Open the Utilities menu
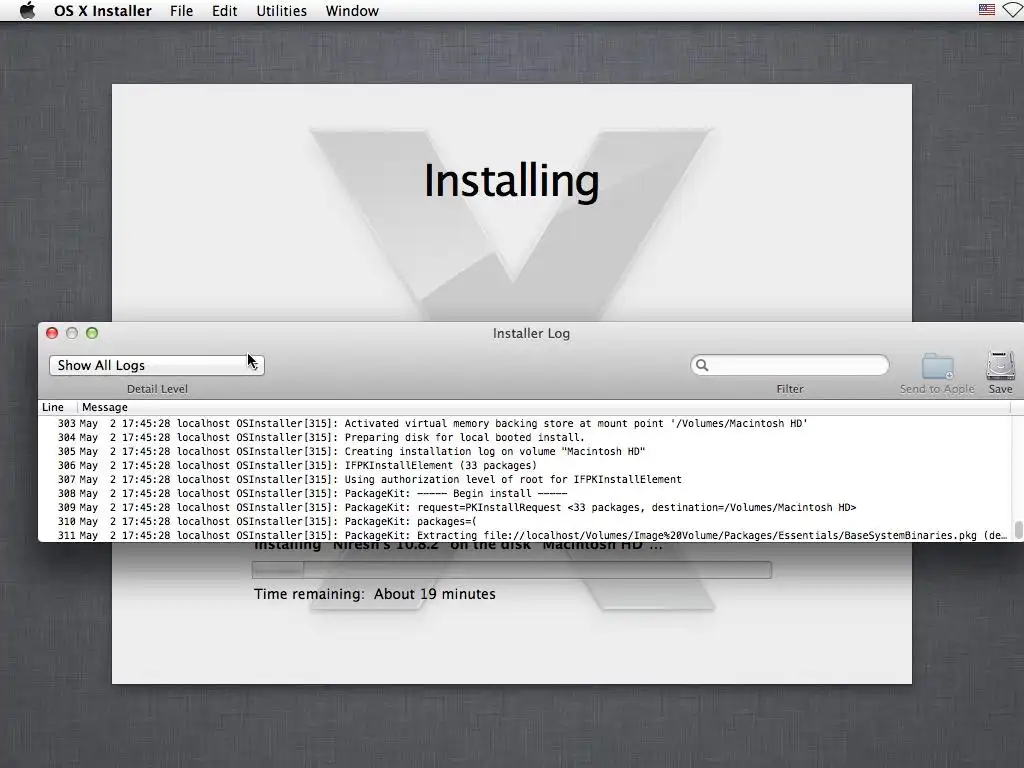This screenshot has width=1024, height=768. pos(281,10)
